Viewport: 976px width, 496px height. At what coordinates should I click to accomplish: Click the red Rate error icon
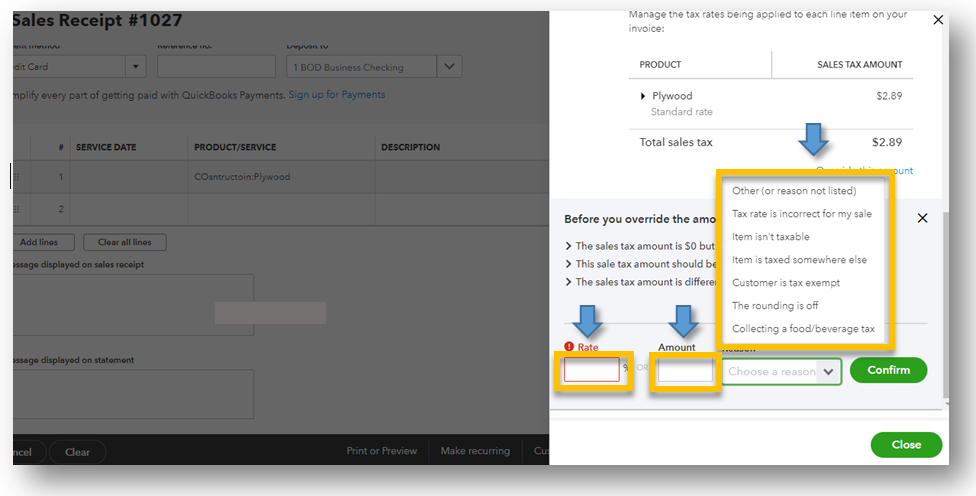pos(569,347)
